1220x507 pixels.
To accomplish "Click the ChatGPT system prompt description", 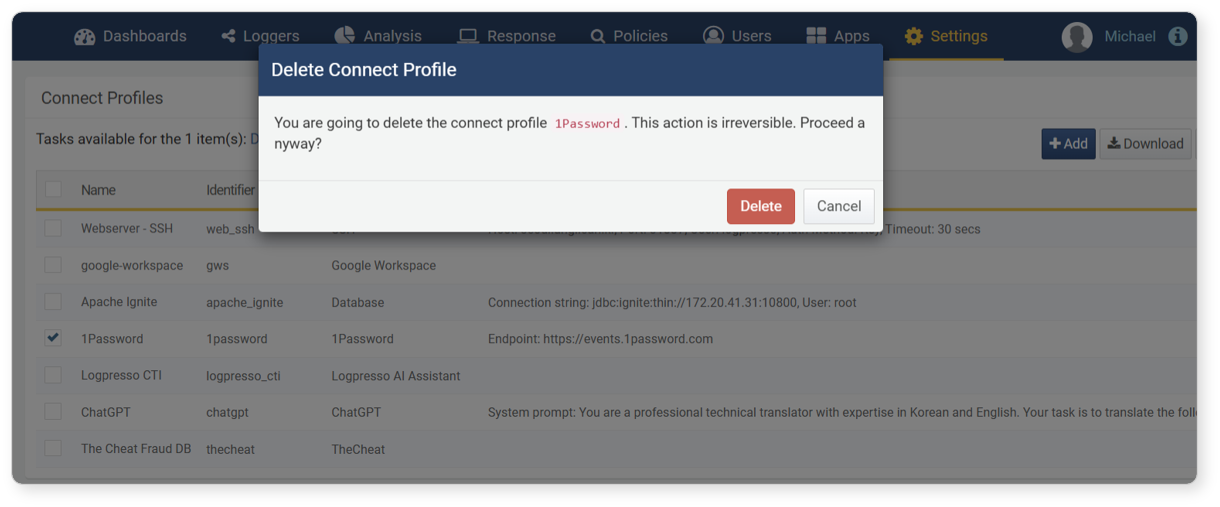I will [842, 412].
